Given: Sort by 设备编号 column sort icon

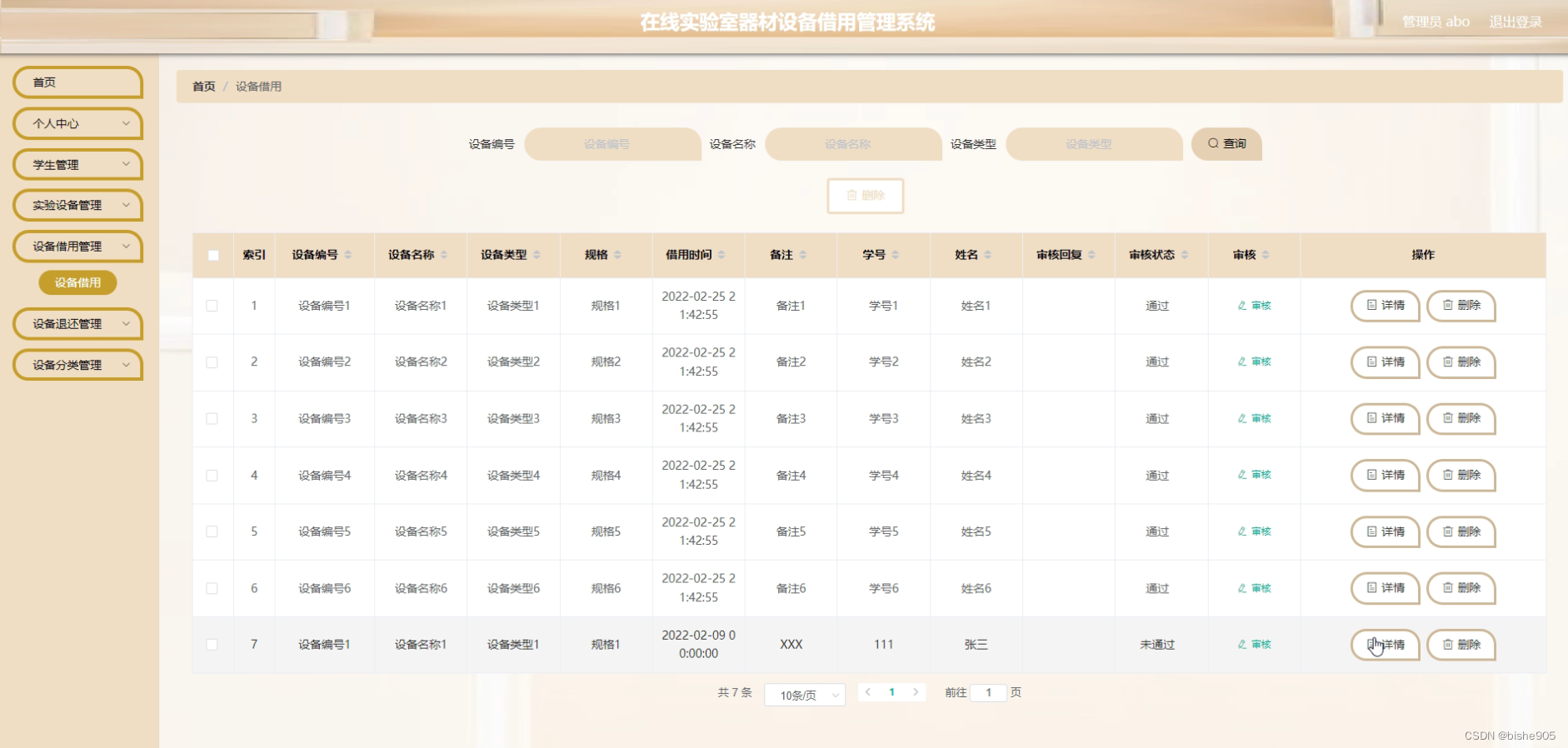Looking at the screenshot, I should (347, 255).
